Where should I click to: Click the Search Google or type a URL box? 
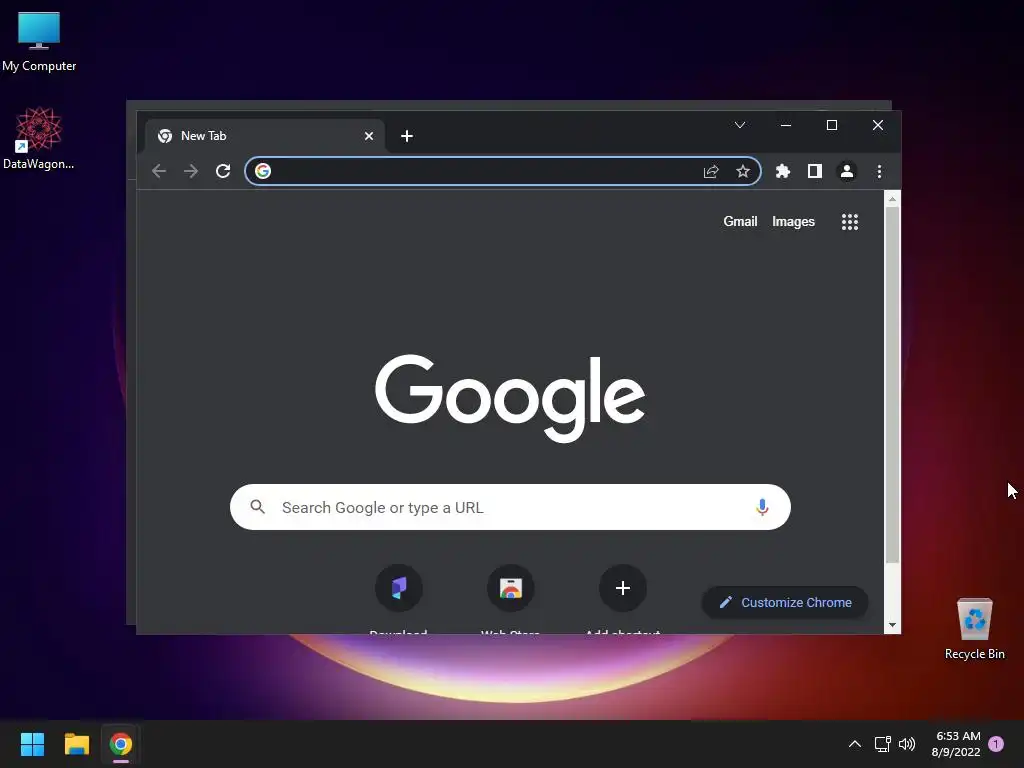(x=510, y=507)
